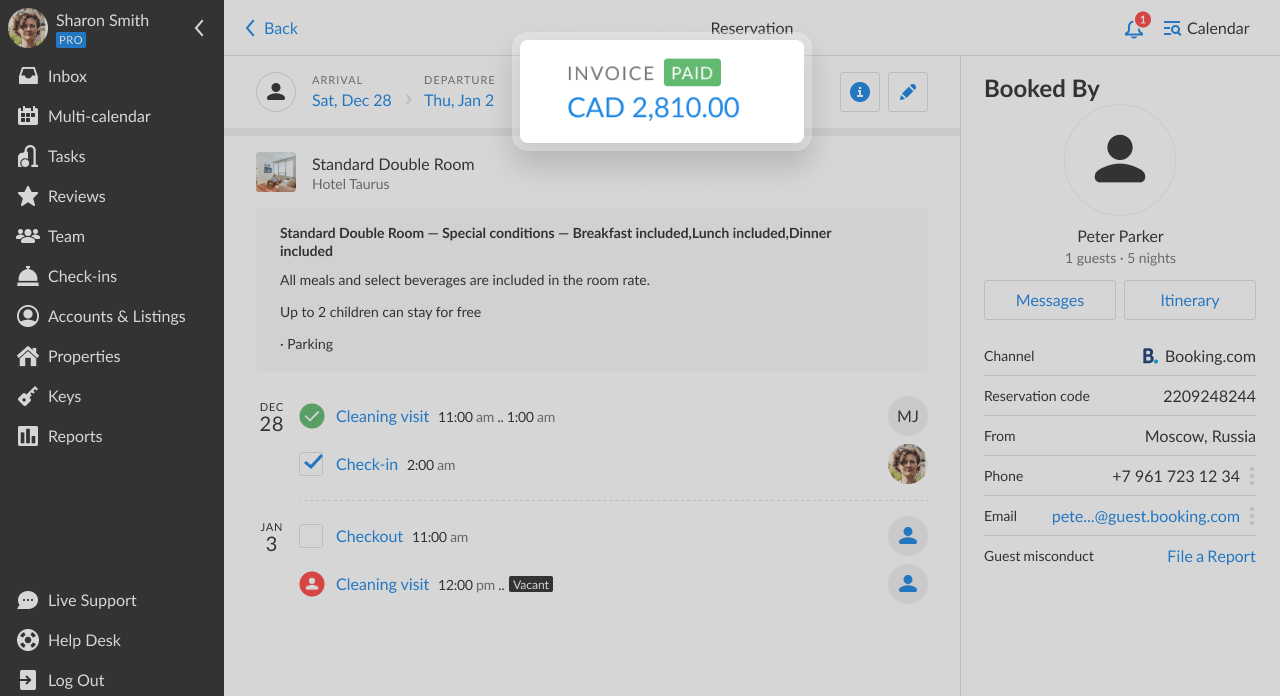The width and height of the screenshot is (1280, 696).
Task: Click the pete...@guest.booking.com email link
Action: pos(1146,516)
